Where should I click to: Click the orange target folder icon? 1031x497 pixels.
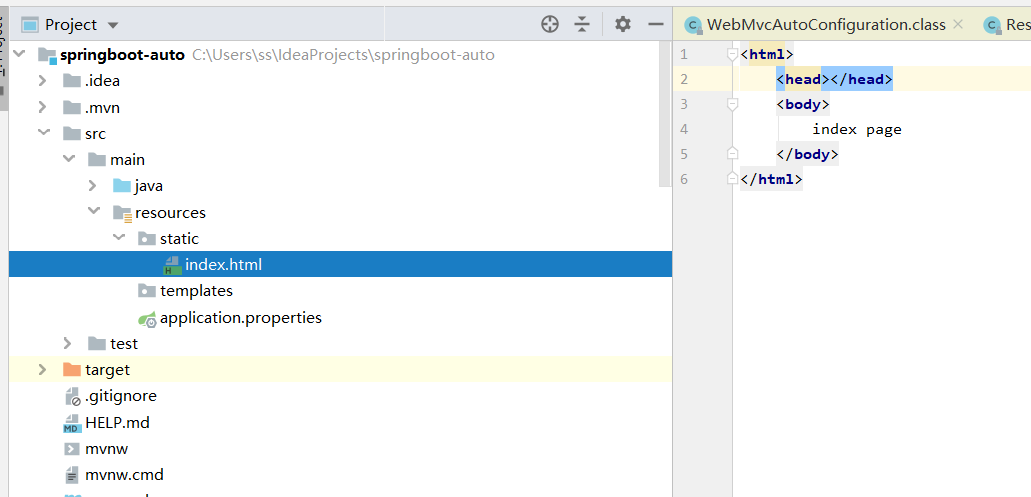click(72, 369)
